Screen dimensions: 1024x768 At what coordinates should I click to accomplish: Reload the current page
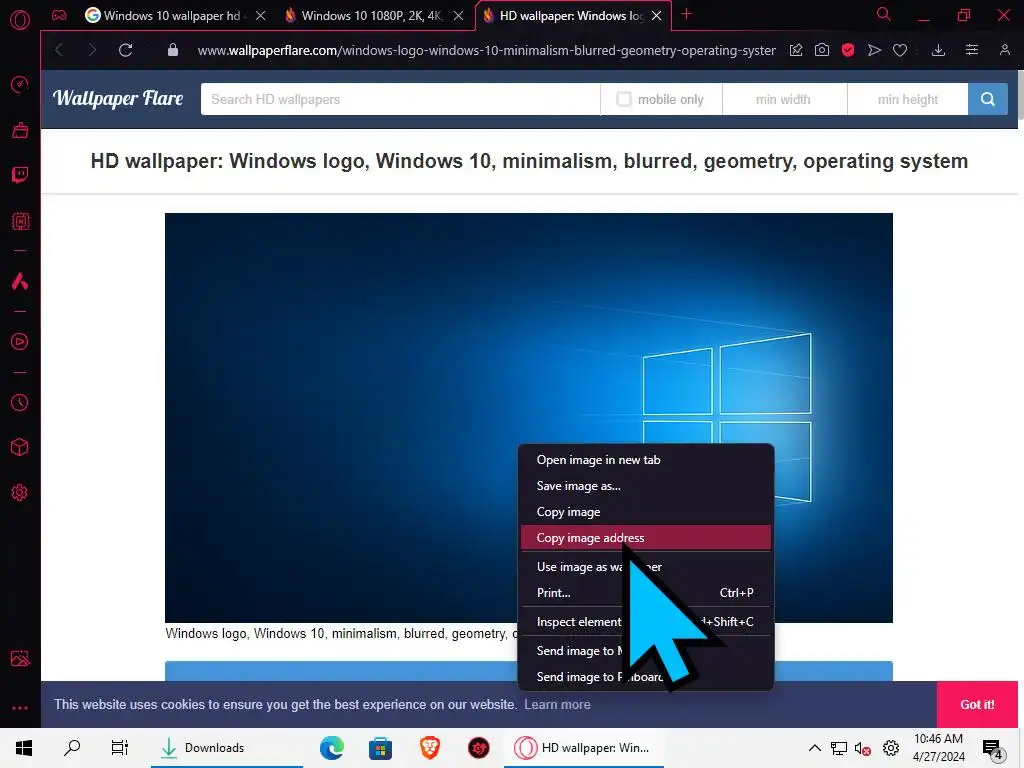pos(125,50)
